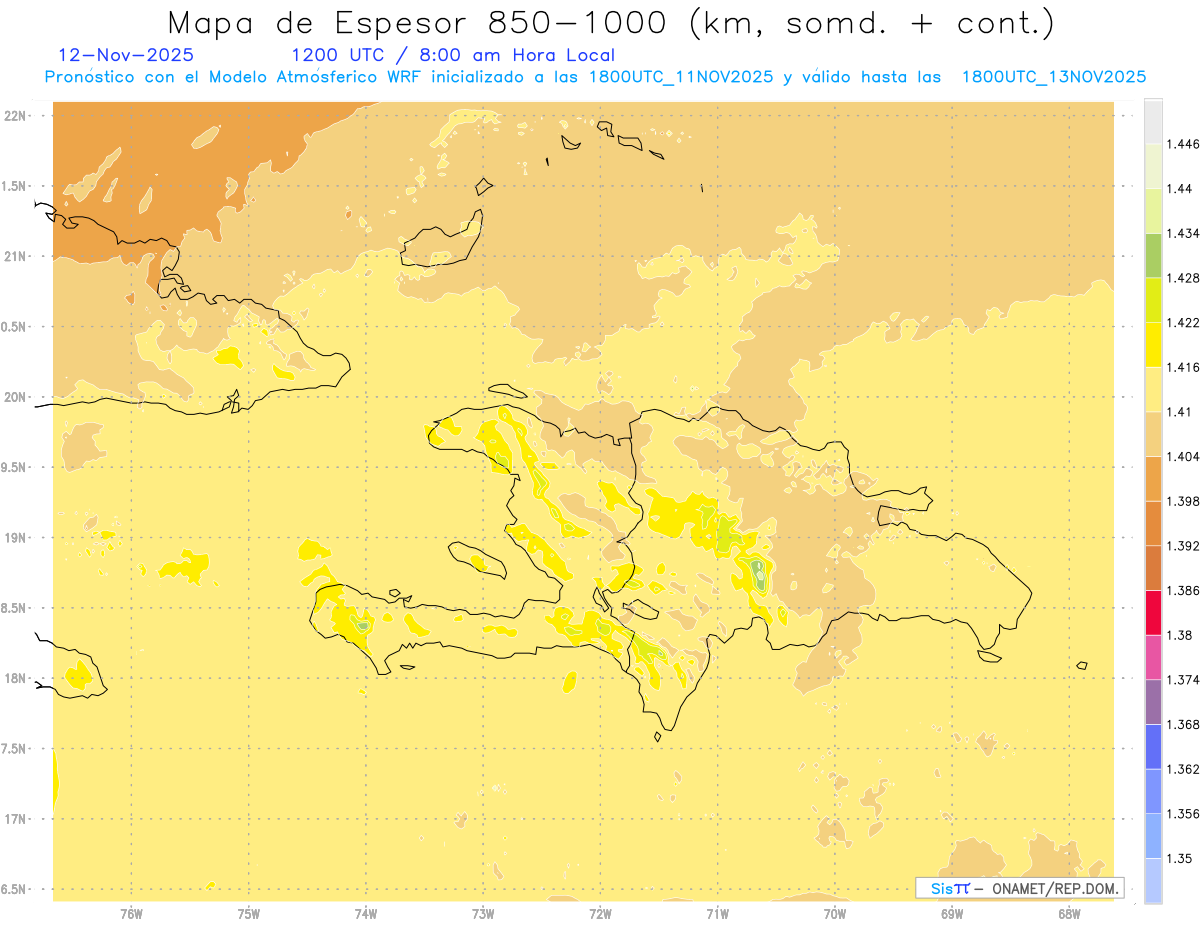The width and height of the screenshot is (1200, 927).
Task: Click the "1200 UTC / 8:00 am Hora Local" text
Action: click(x=453, y=56)
